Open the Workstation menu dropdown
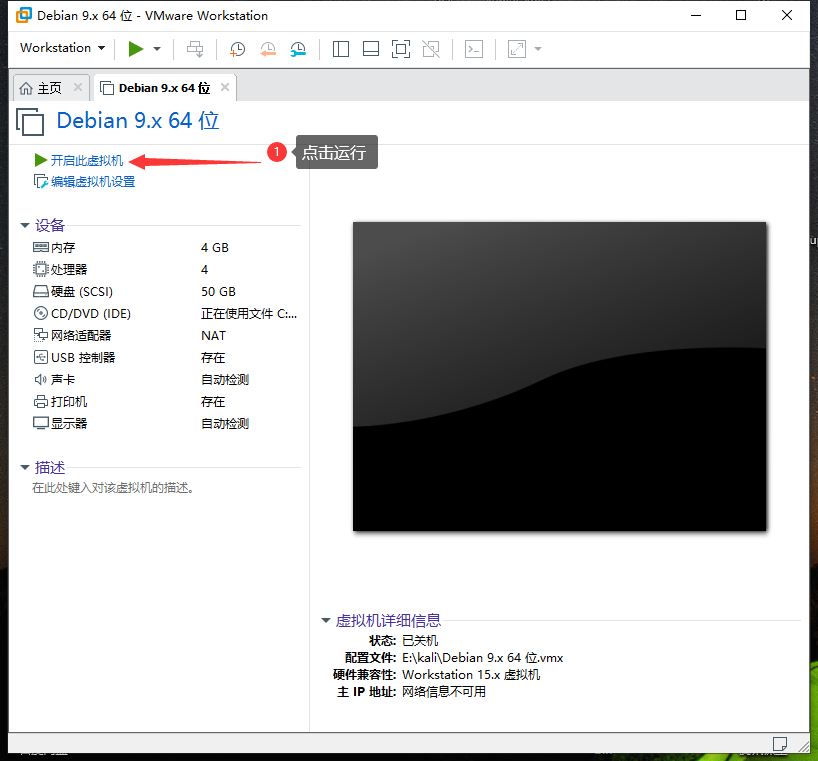 [63, 48]
